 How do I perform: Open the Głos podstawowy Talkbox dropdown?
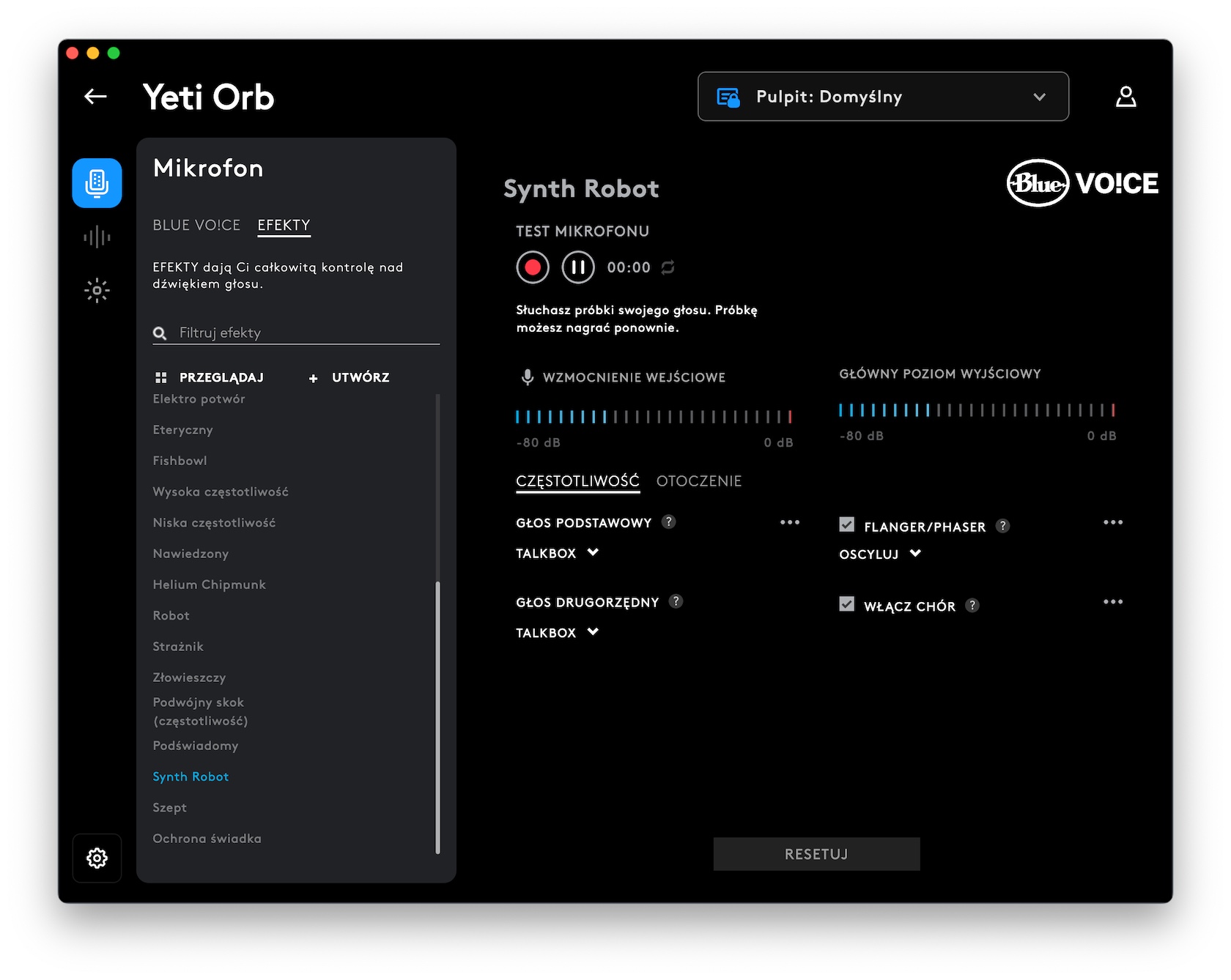(557, 554)
